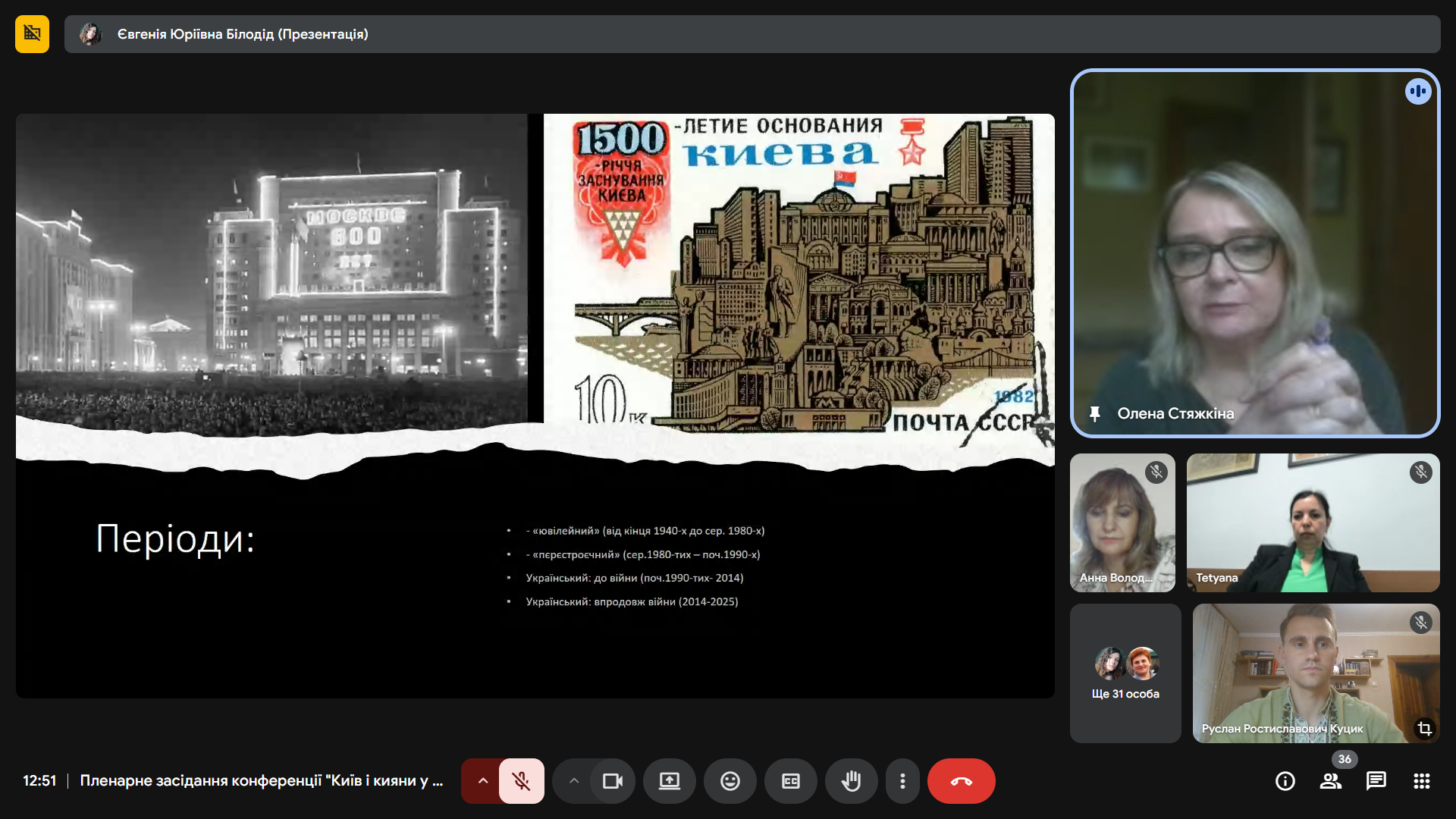Raise your hand
1456x819 pixels.
click(x=851, y=781)
